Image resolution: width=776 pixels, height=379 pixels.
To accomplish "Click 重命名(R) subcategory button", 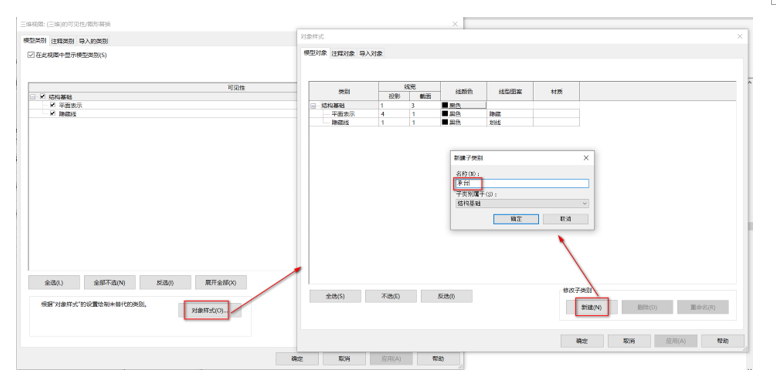I will pyautogui.click(x=703, y=307).
